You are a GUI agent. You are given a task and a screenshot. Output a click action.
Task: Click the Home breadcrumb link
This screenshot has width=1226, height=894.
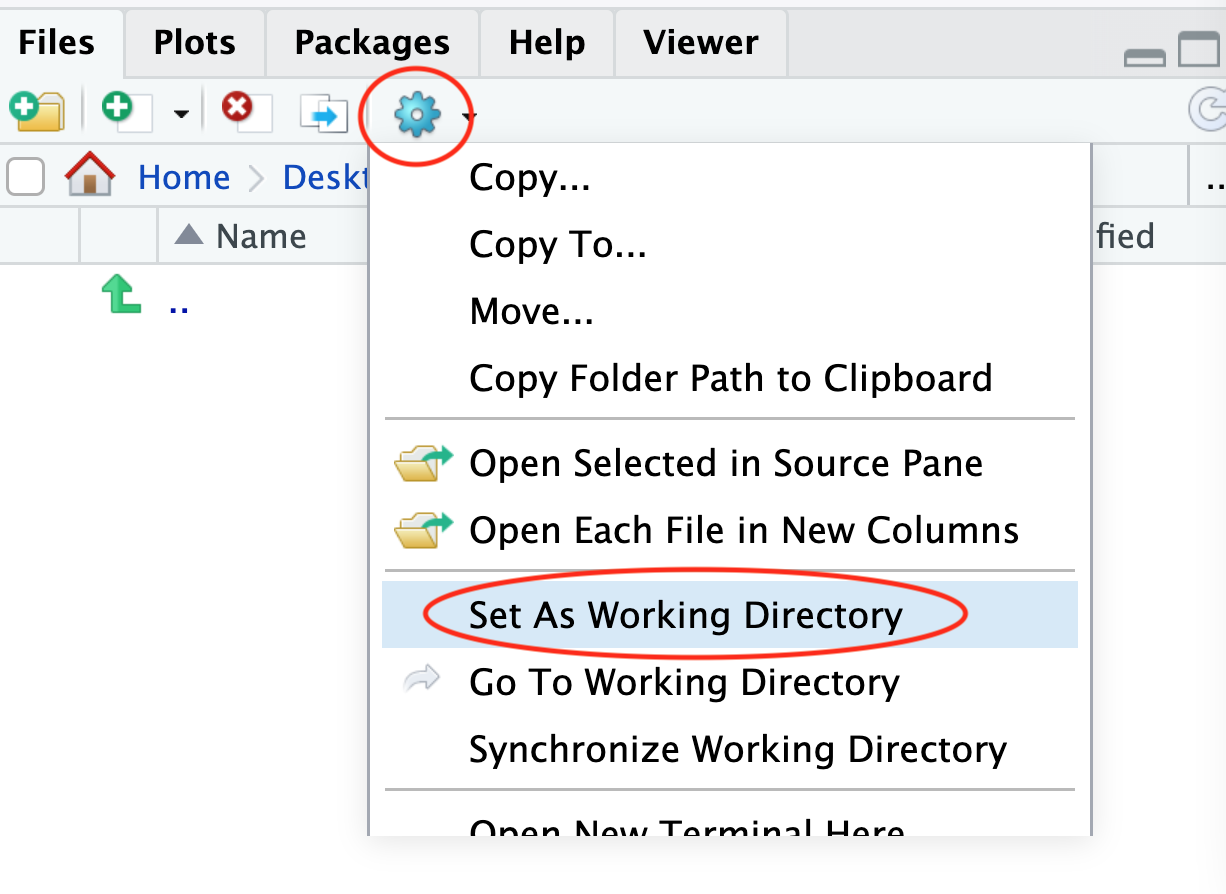(x=184, y=177)
